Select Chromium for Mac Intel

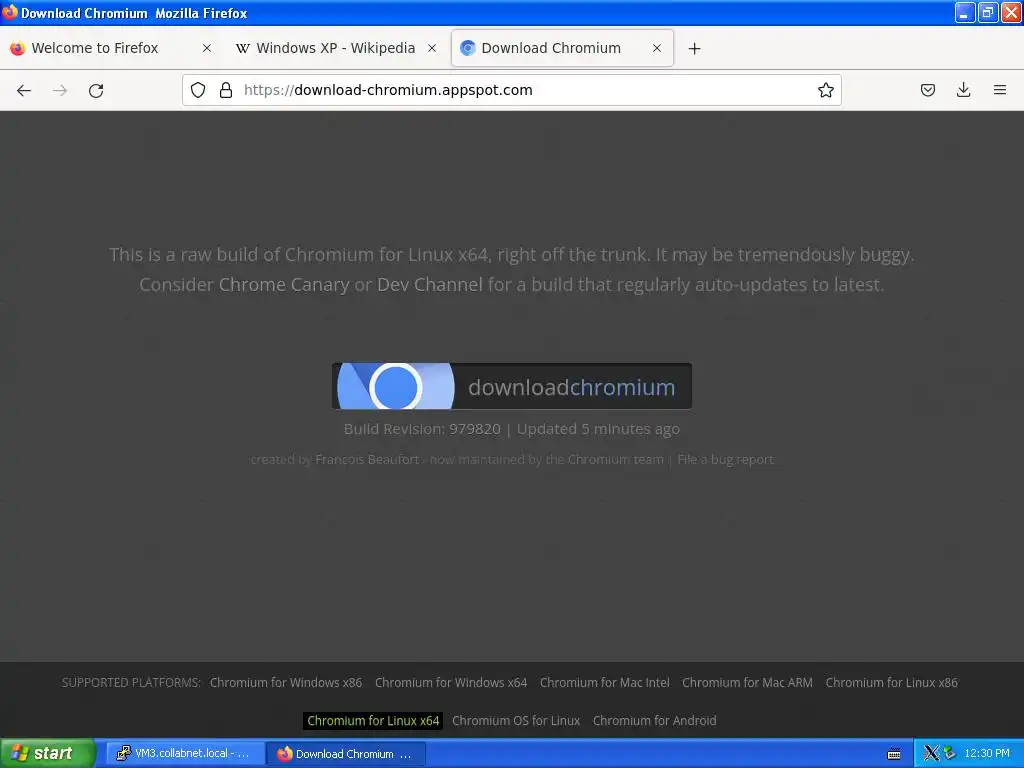tap(605, 682)
